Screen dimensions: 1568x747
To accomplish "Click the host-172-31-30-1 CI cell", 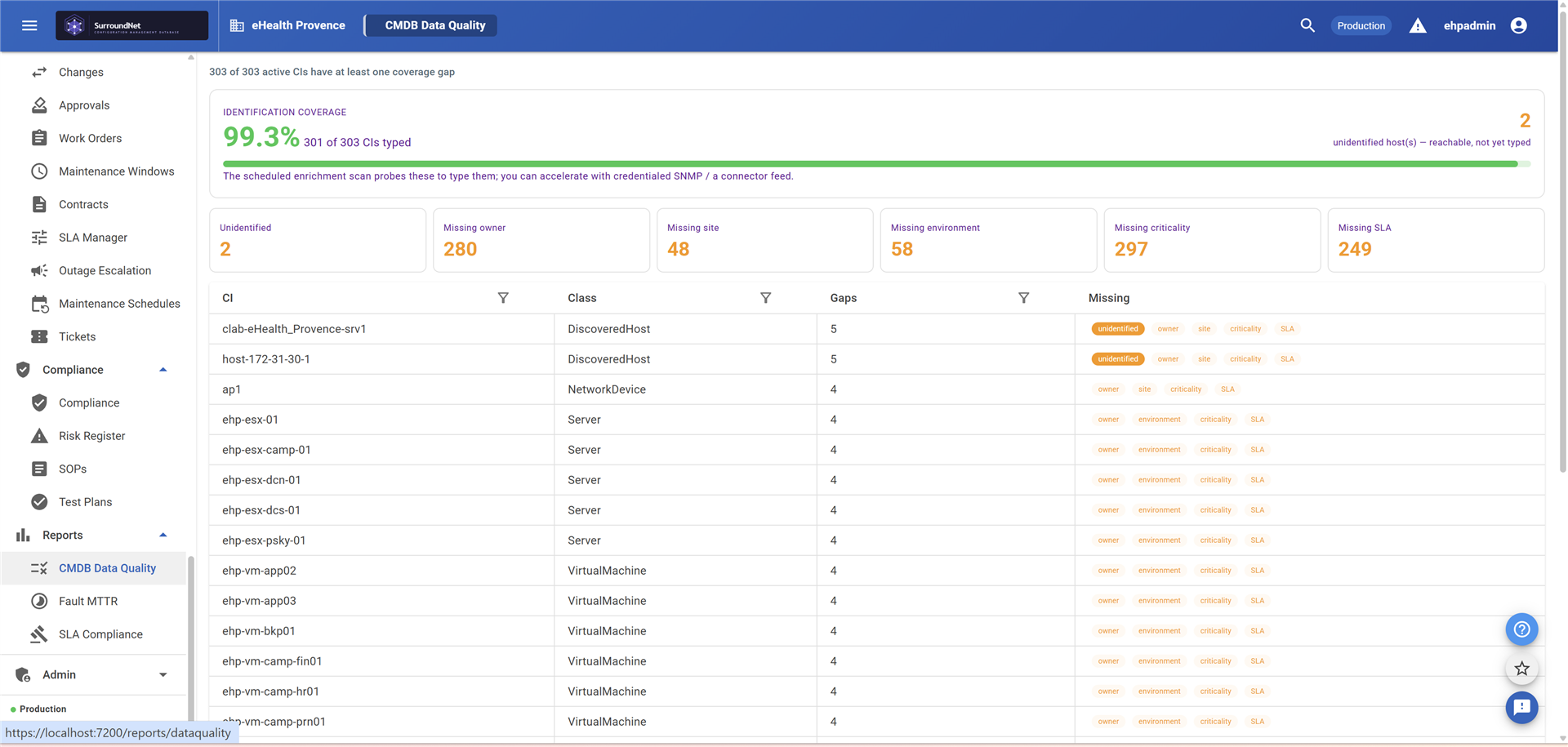I will click(381, 359).
